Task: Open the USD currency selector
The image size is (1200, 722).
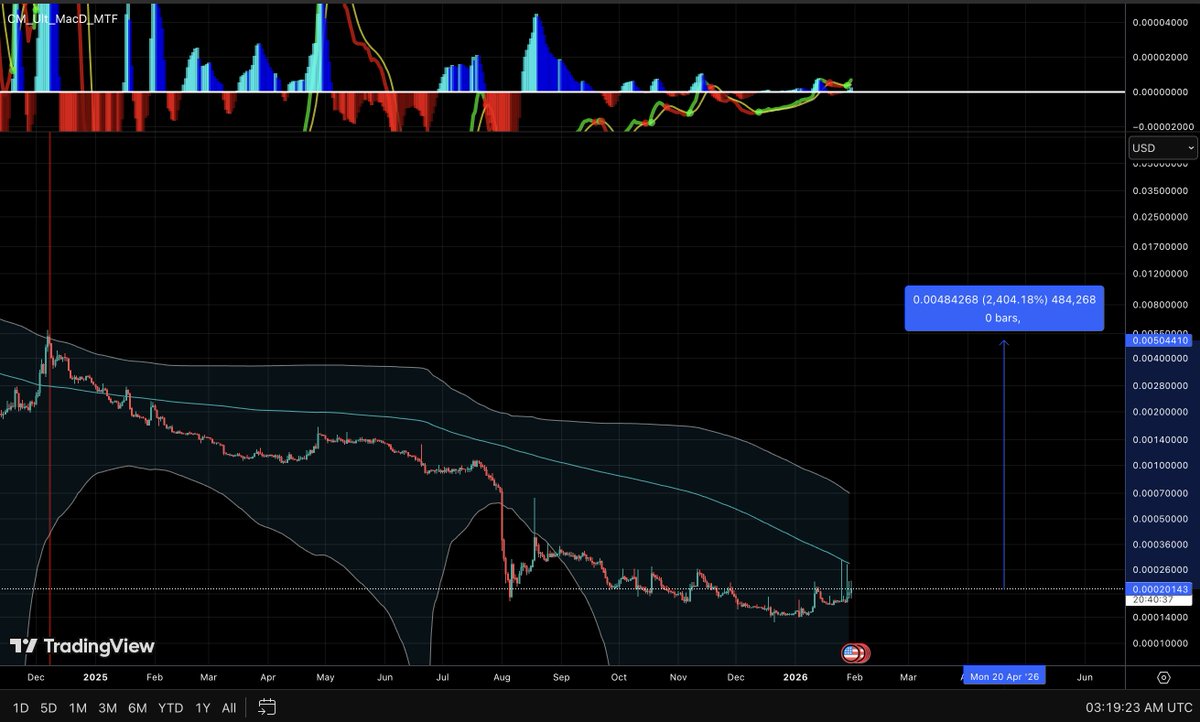Action: click(x=1160, y=147)
